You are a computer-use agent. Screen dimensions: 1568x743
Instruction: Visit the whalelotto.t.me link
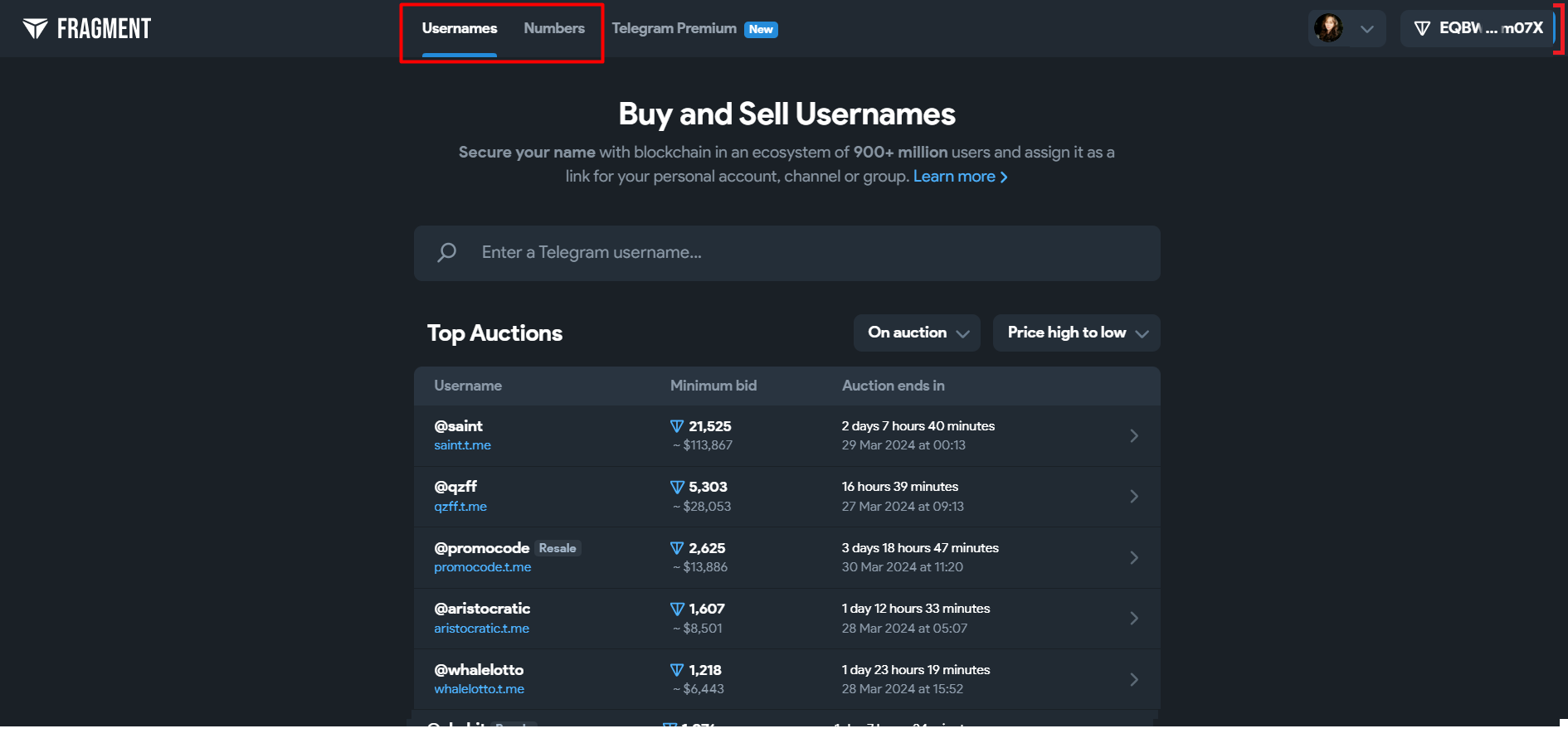point(479,689)
